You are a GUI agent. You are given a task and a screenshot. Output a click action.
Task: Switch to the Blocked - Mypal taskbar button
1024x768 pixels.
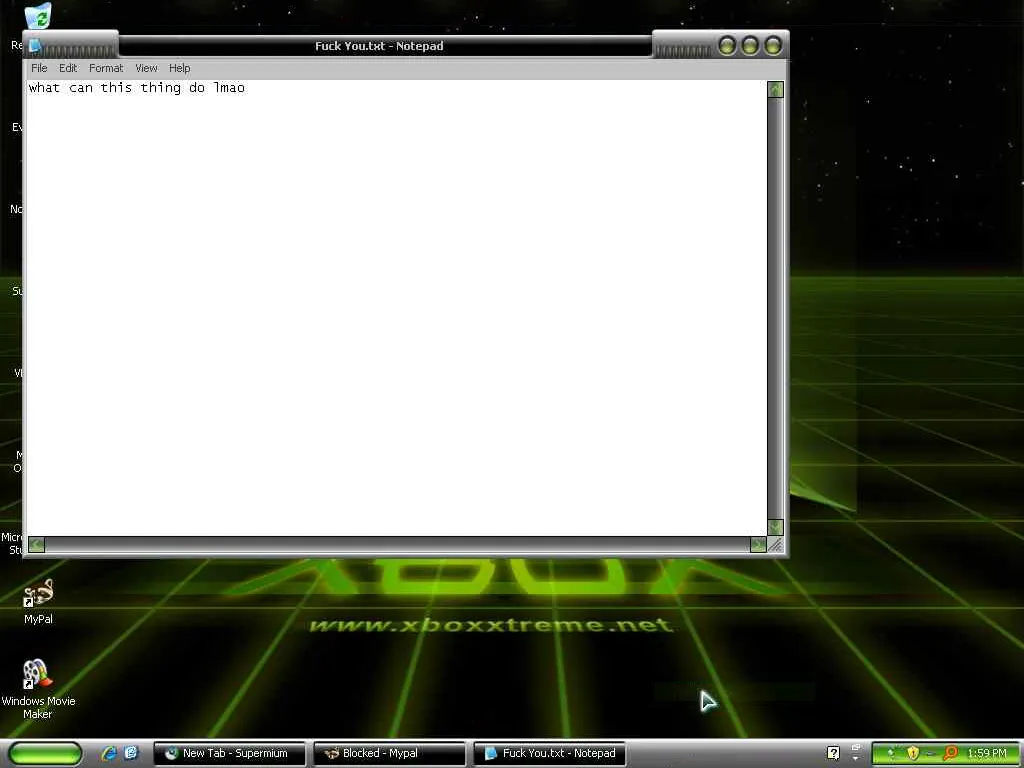coord(389,753)
